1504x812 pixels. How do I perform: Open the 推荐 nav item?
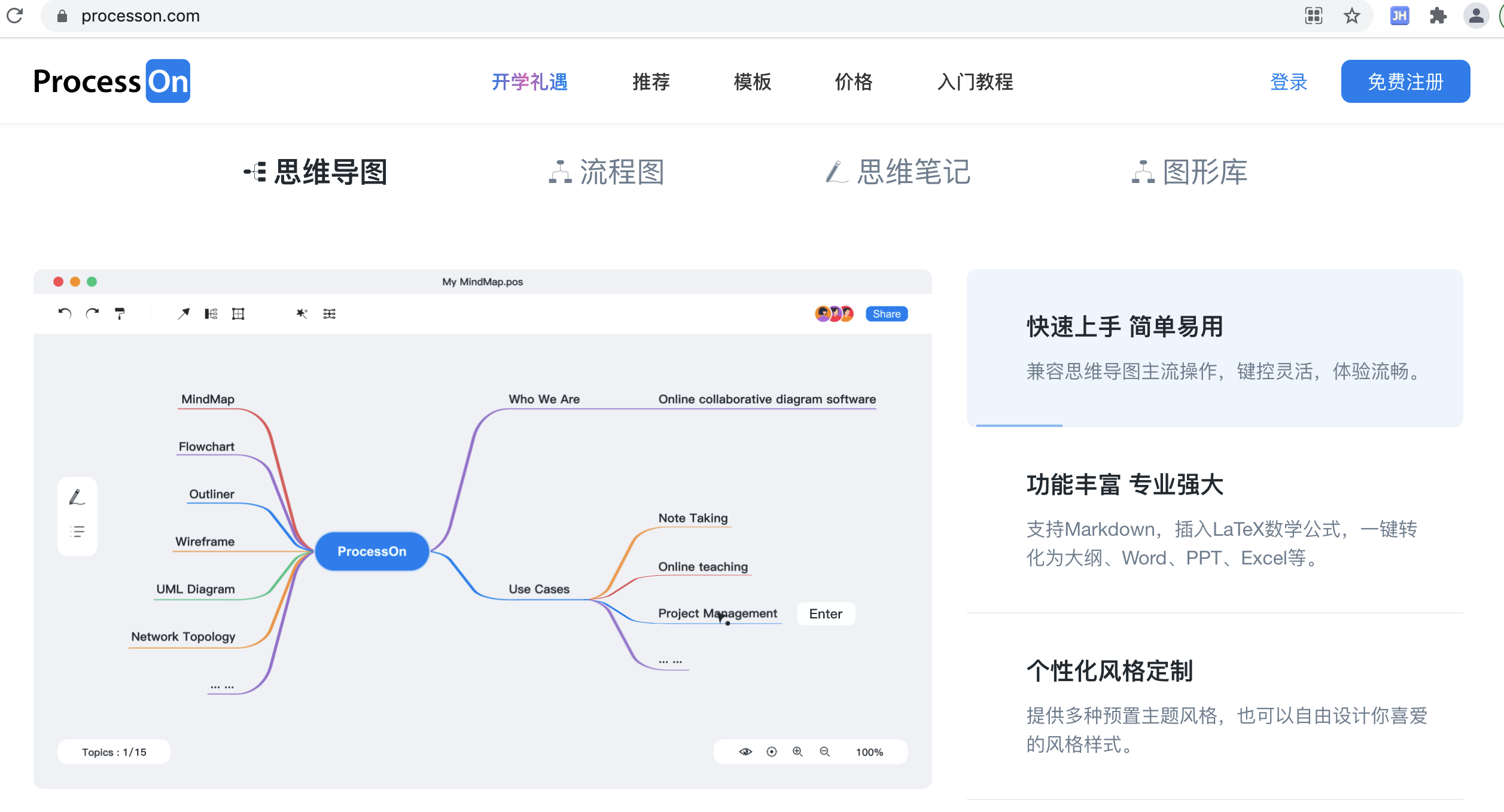651,82
